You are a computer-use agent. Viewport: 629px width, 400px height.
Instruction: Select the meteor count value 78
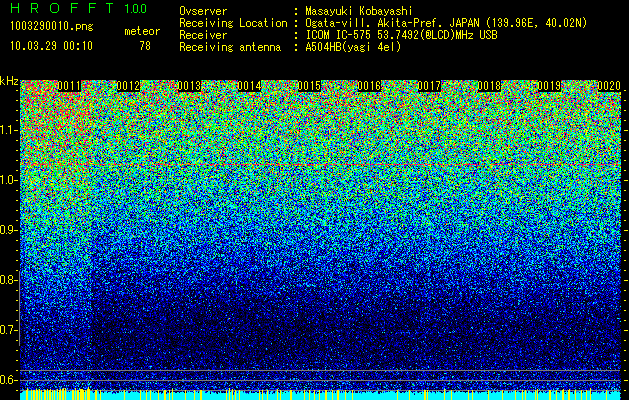[145, 46]
